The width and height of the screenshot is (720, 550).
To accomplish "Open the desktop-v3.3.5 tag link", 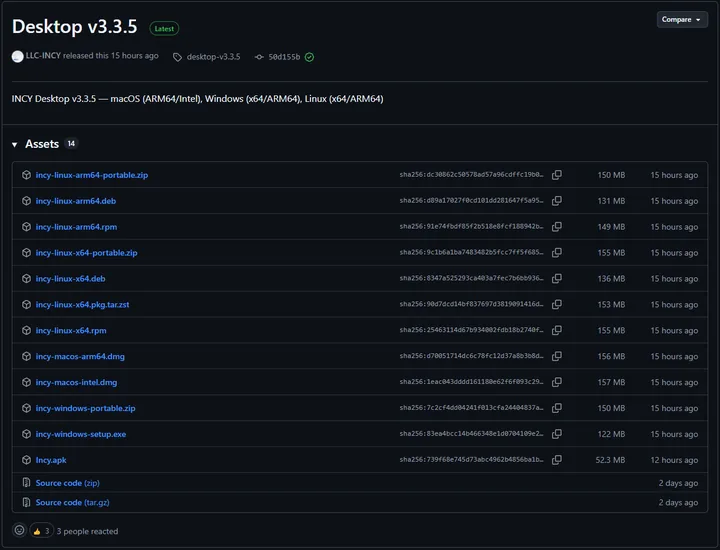I will click(214, 57).
